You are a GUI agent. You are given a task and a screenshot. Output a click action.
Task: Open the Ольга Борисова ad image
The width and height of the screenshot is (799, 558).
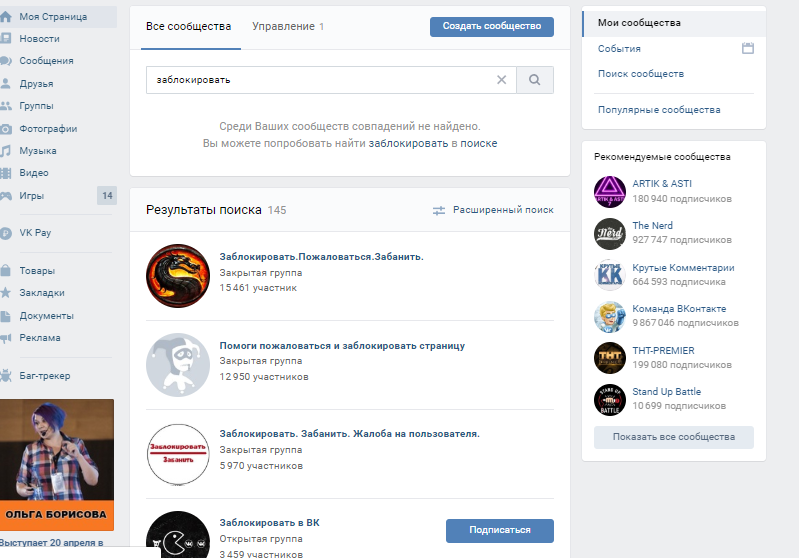tap(57, 465)
